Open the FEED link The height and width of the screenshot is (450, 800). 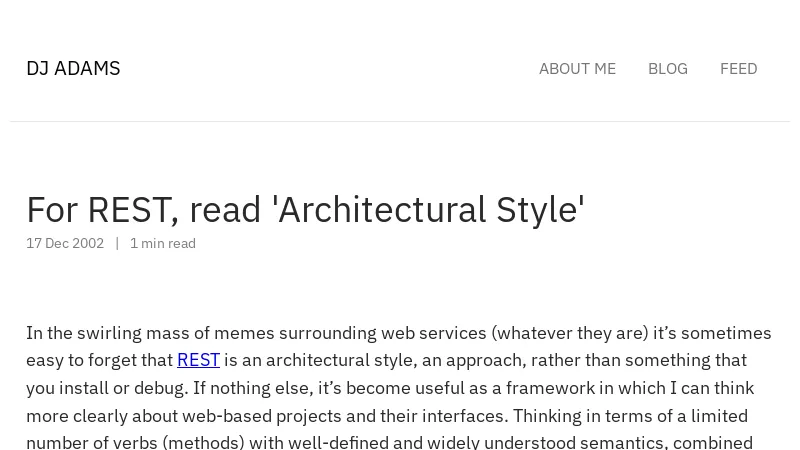click(x=738, y=68)
